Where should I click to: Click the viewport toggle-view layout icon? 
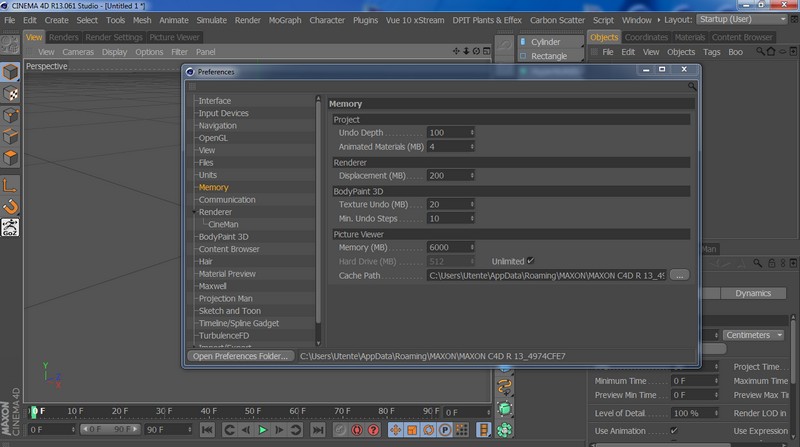pyautogui.click(x=487, y=51)
